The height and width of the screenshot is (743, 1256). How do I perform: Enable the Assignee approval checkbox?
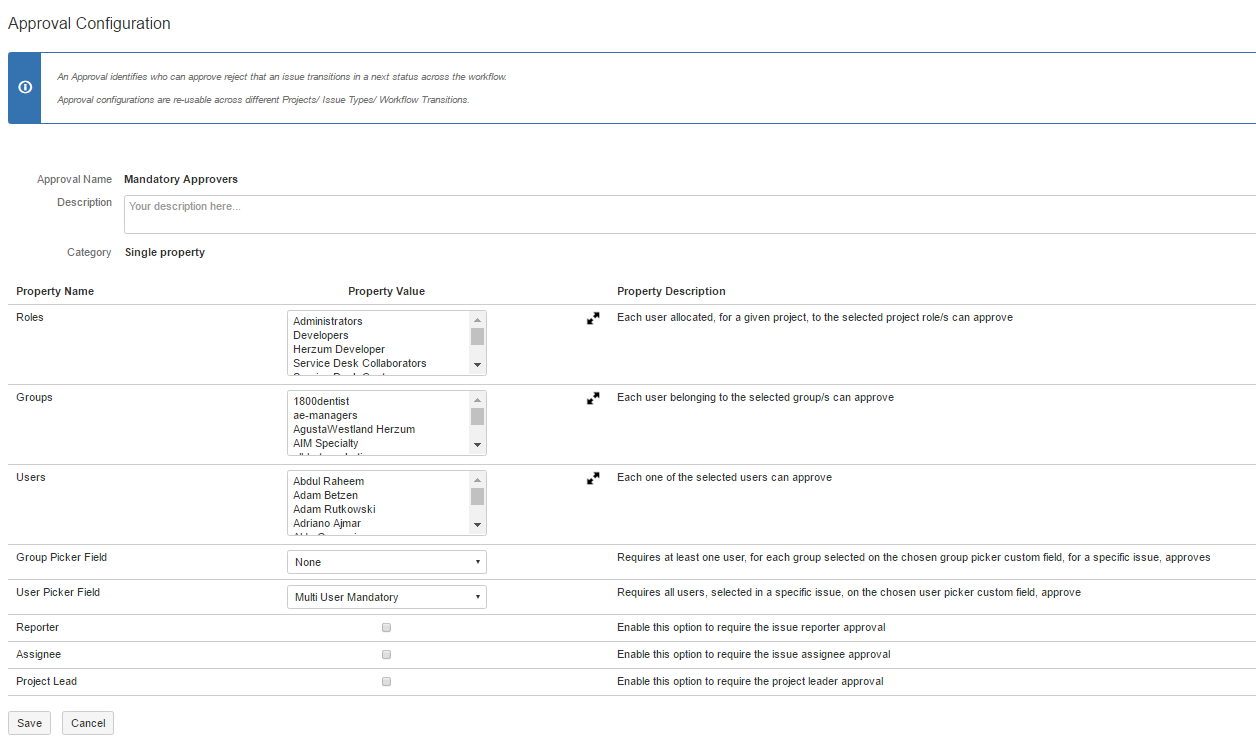point(386,655)
